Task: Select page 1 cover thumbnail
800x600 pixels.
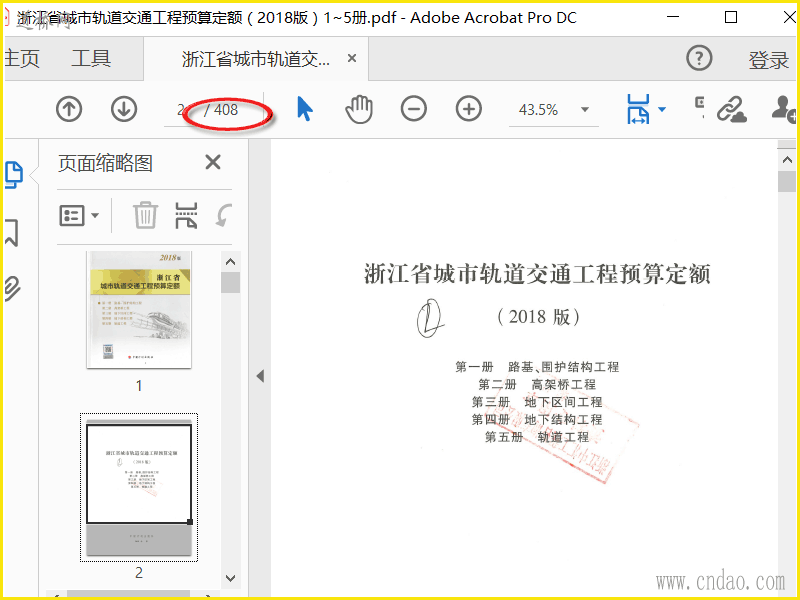Action: (139, 309)
